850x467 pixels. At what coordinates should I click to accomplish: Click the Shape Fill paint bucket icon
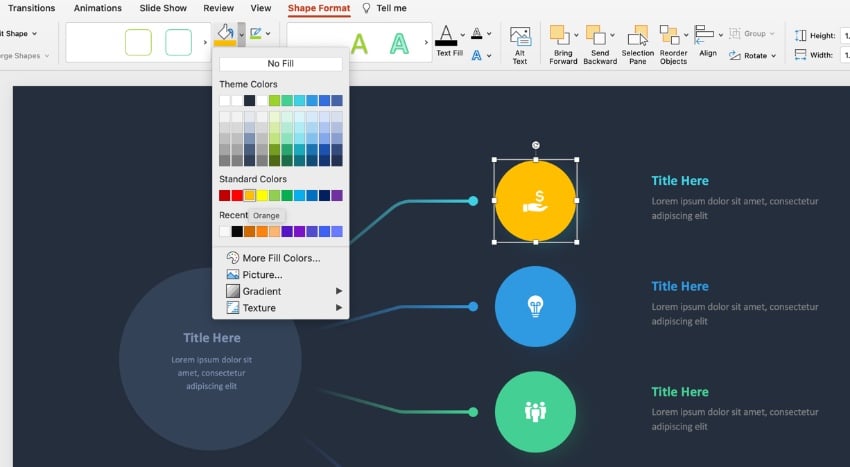pos(225,36)
